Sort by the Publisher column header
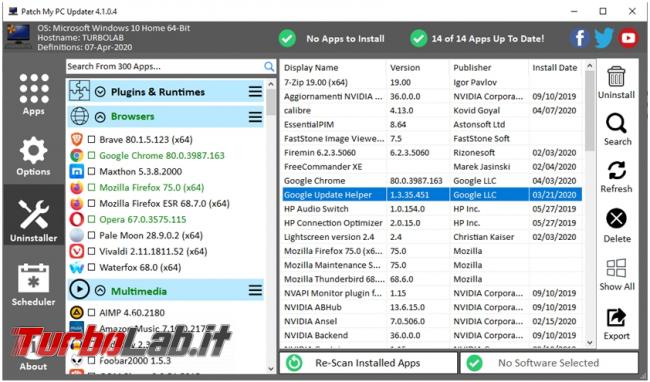This screenshot has height=382, width=650. [489, 68]
